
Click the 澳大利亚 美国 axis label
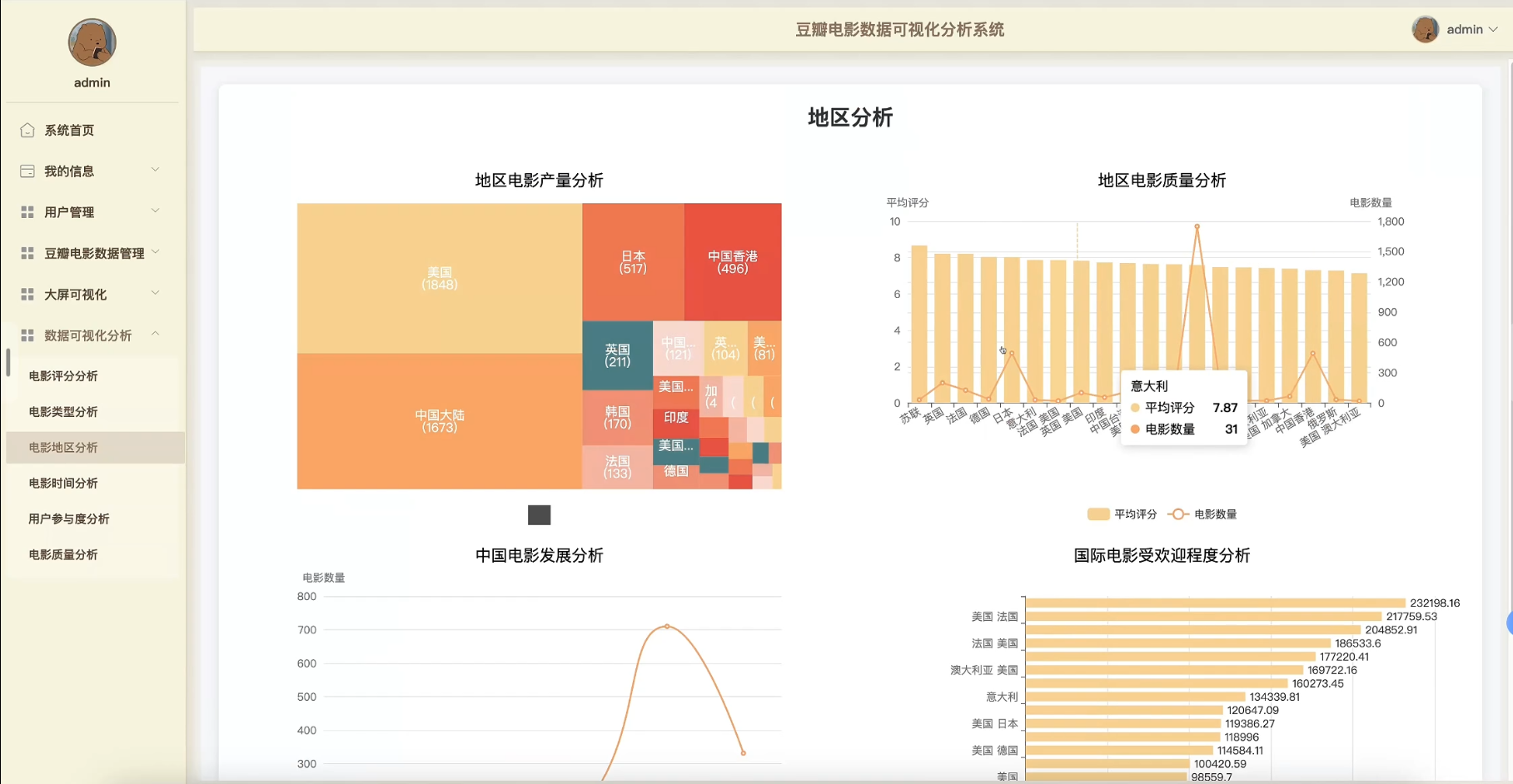point(984,670)
